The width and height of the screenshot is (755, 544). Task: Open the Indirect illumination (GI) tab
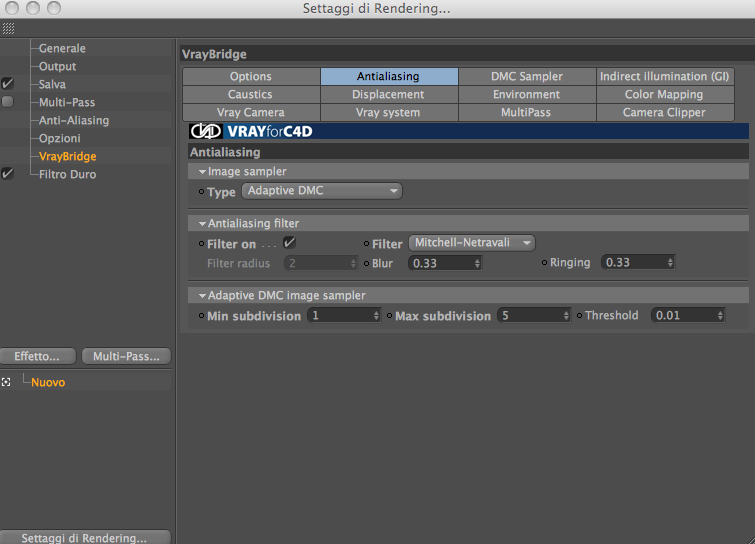[x=665, y=77]
